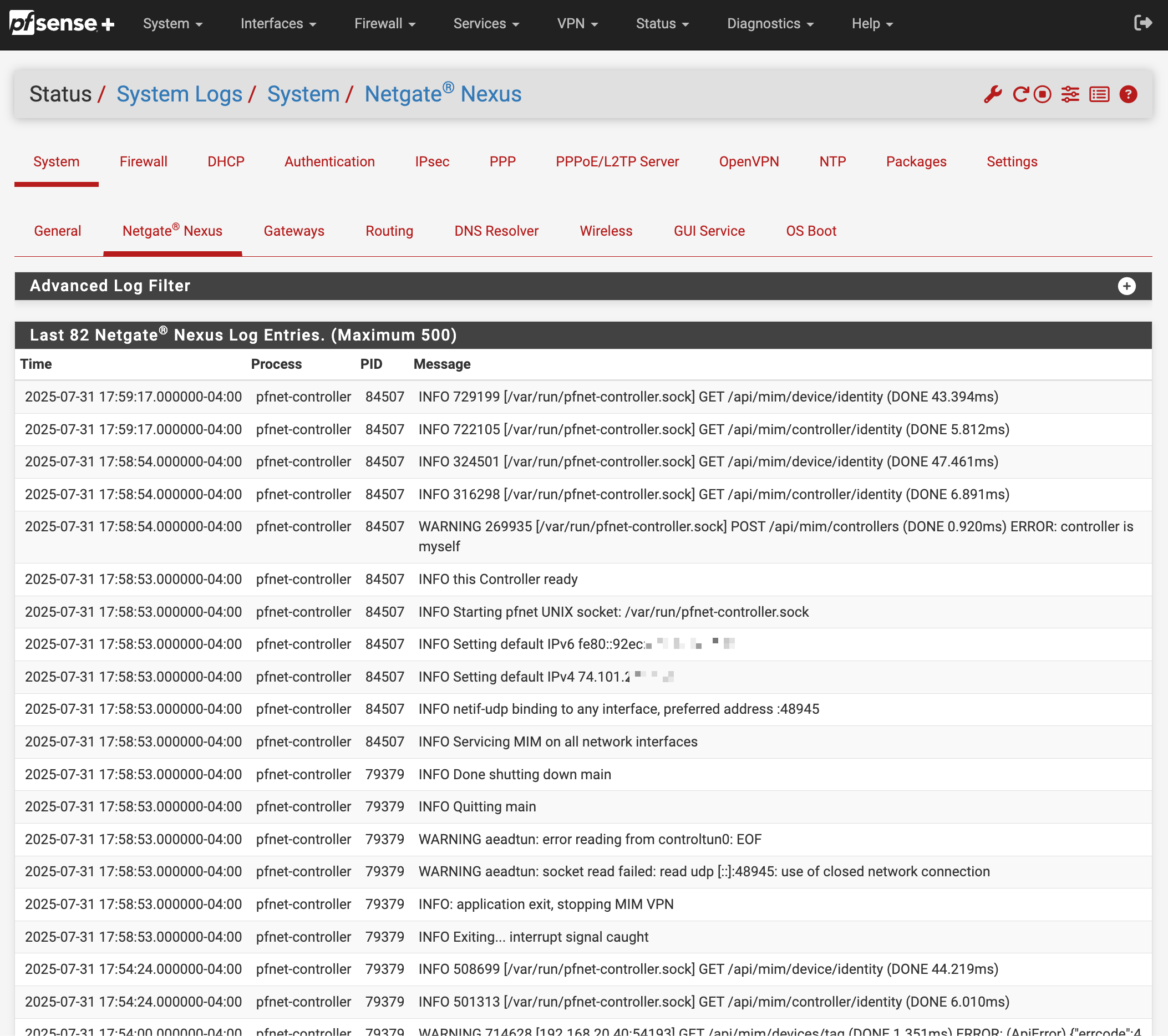Screen dimensions: 1168x1036
Task: Open the red help question icon
Action: pyautogui.click(x=1128, y=94)
